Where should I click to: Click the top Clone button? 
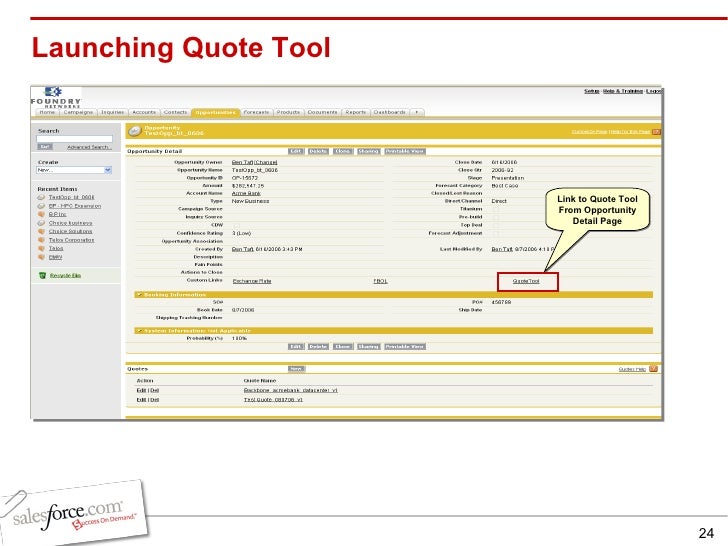coord(343,151)
